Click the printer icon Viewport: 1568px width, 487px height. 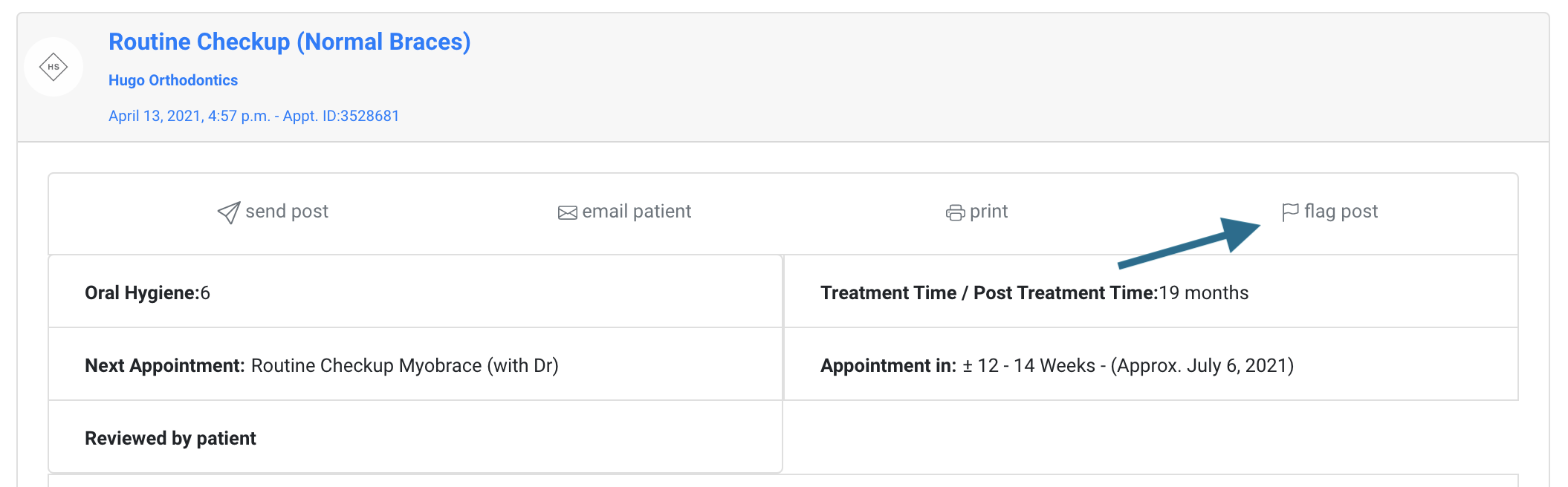955,213
